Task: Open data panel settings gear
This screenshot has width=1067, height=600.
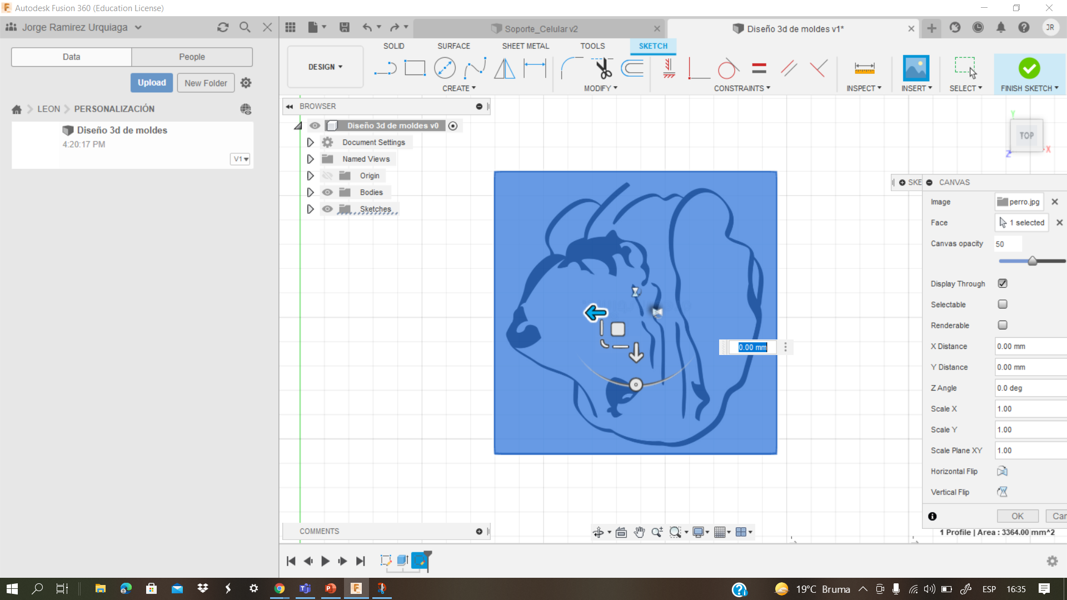Action: coord(246,83)
